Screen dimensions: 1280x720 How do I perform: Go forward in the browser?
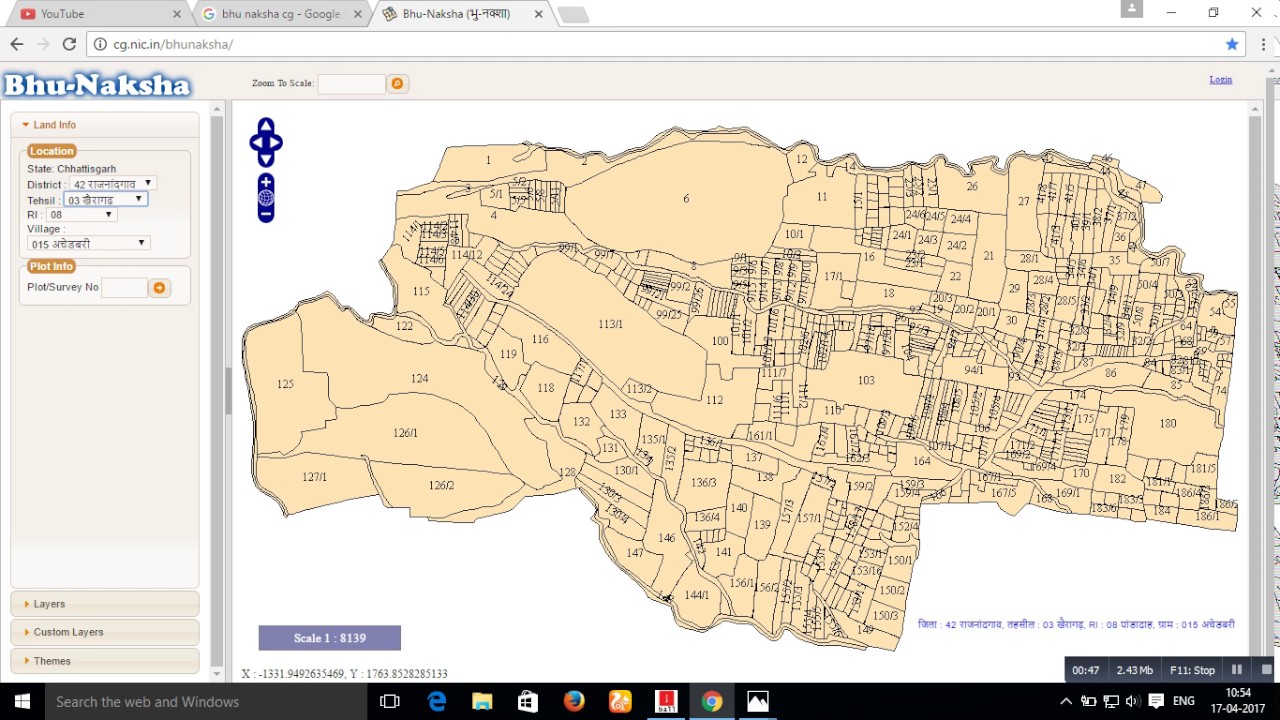coord(42,44)
